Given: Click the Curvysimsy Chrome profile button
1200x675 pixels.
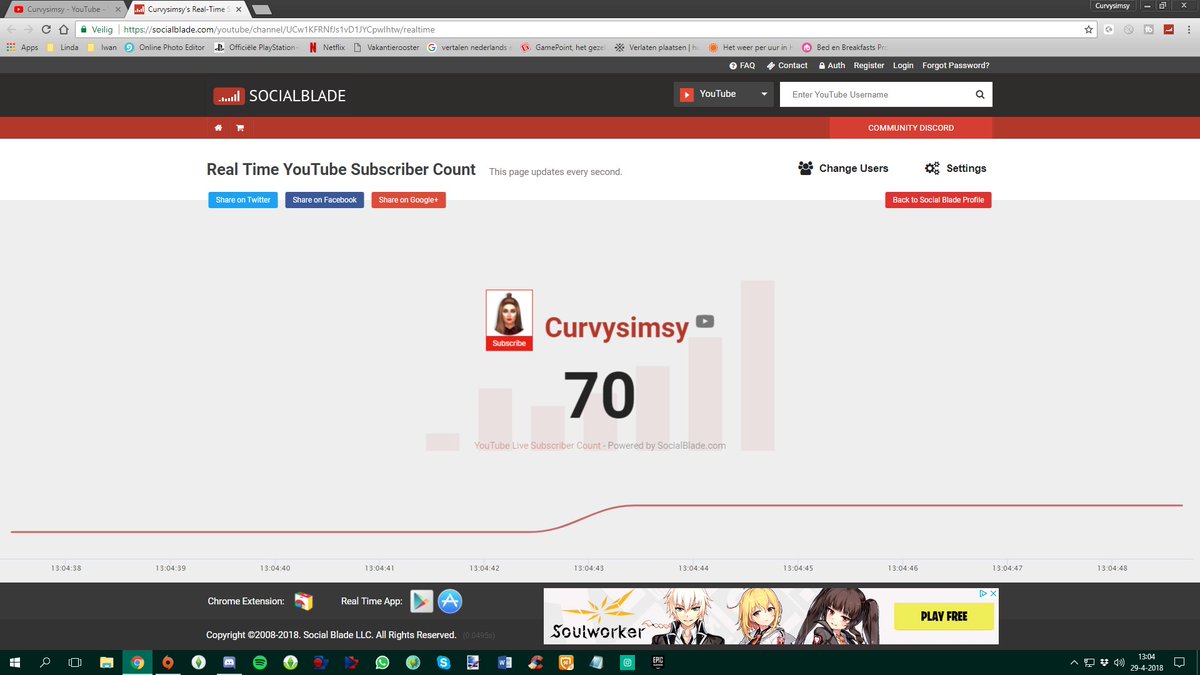Looking at the screenshot, I should 1112,6.
